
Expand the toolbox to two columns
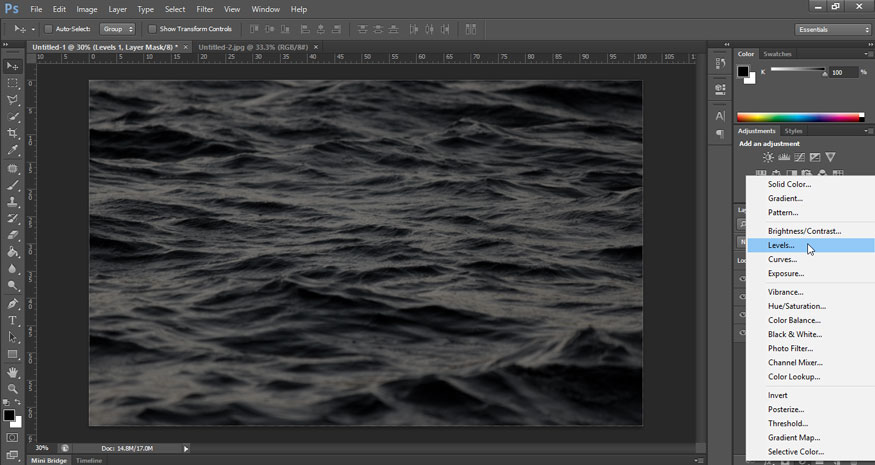6,44
